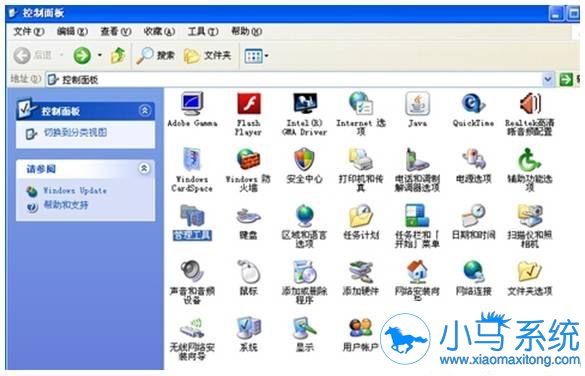Go up one folder level
This screenshot has height=376, width=585.
point(118,56)
